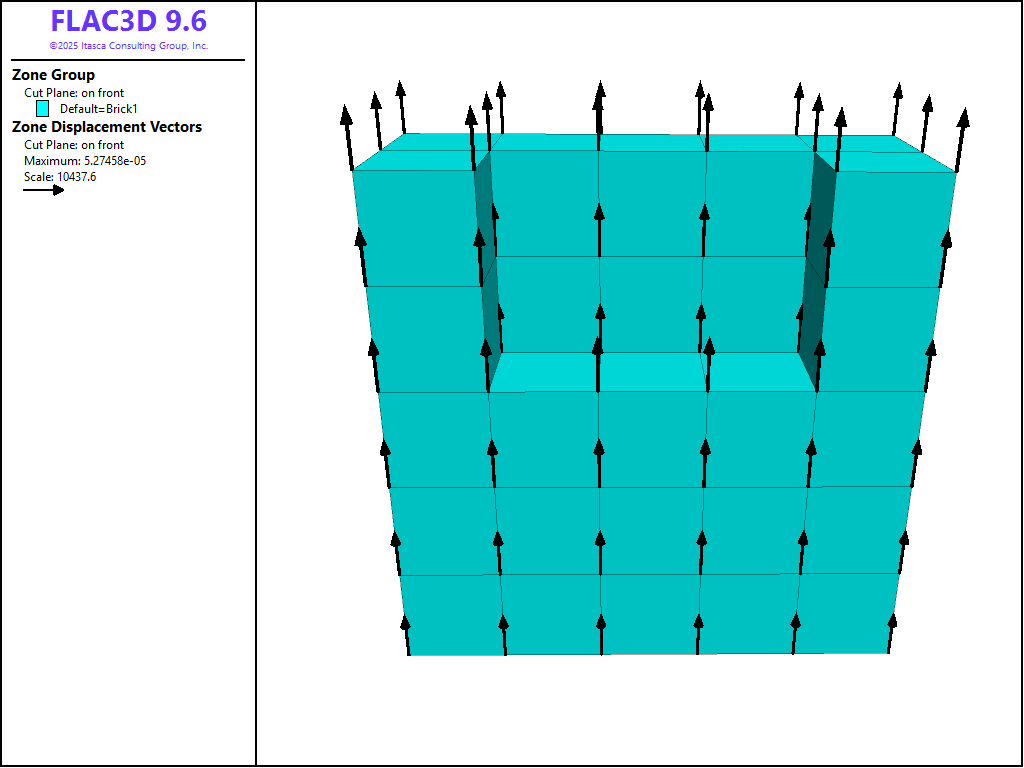Click the Maximum: 5.27458e-05 legend entry
Screen dimensions: 1024x768
click(x=85, y=161)
